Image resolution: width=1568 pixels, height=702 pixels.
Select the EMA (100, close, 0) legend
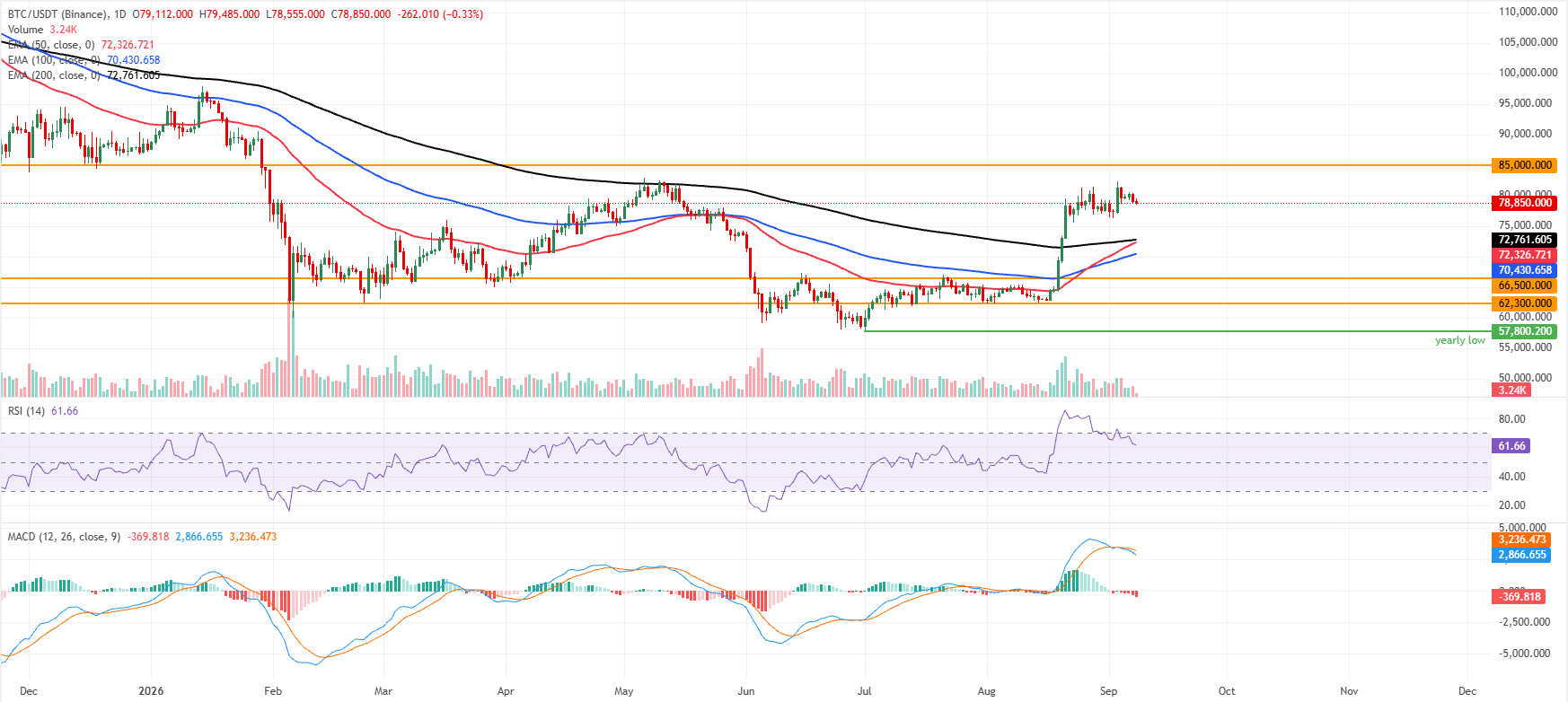coord(55,60)
